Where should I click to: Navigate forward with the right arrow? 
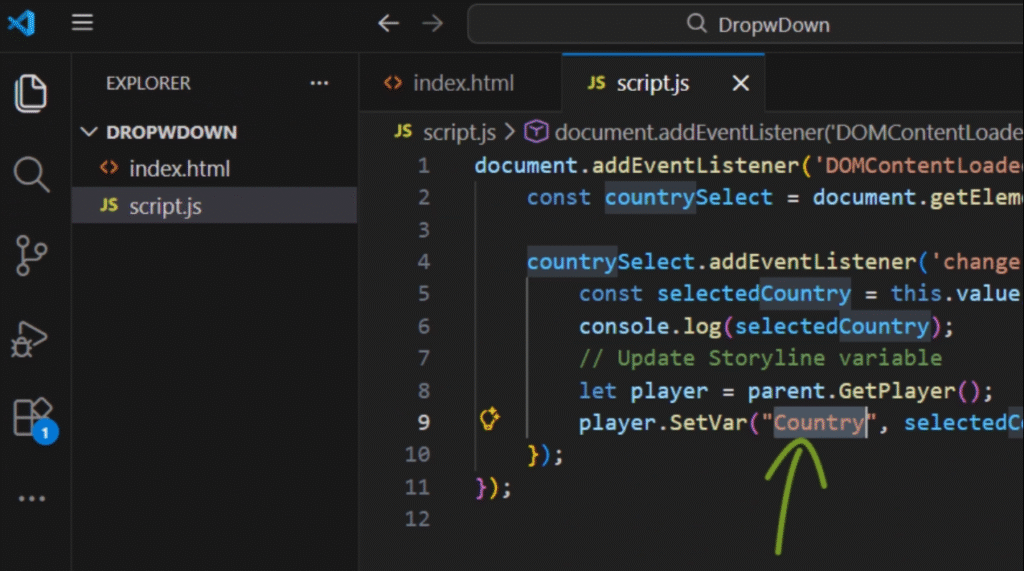click(x=432, y=24)
